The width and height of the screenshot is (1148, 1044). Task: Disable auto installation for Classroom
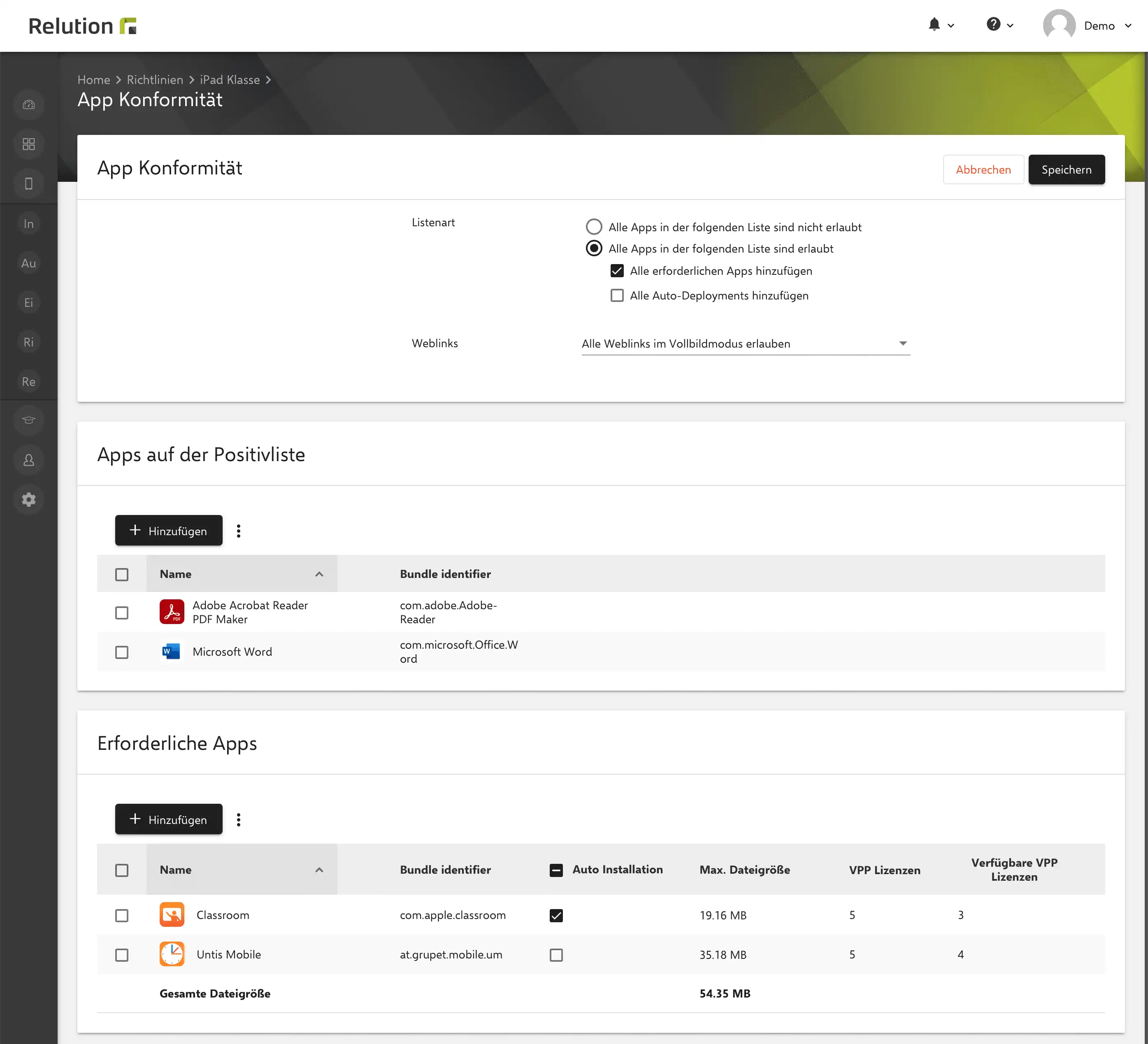point(556,915)
